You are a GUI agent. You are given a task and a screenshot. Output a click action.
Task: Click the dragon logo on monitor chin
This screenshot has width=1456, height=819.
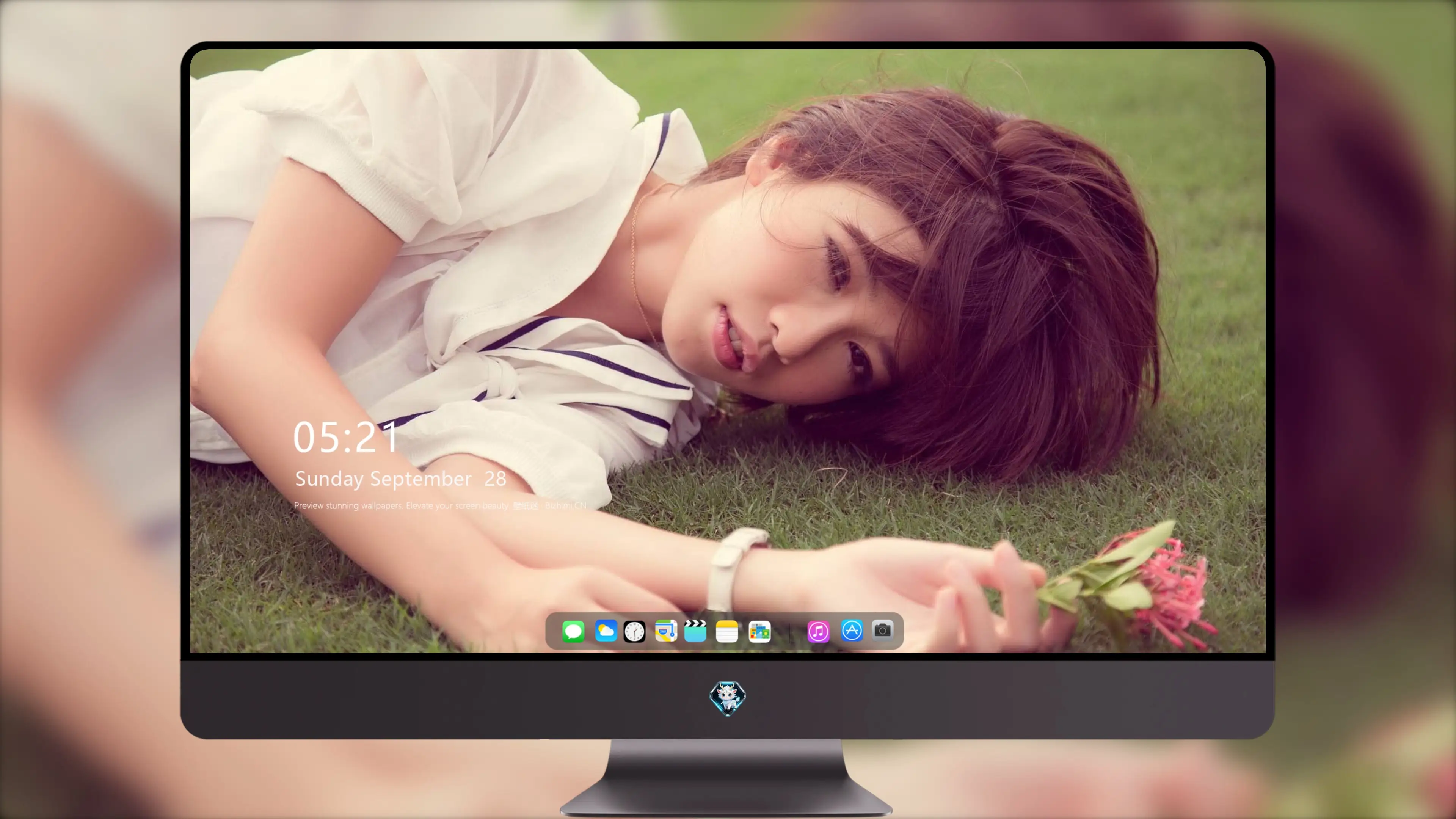tap(728, 698)
